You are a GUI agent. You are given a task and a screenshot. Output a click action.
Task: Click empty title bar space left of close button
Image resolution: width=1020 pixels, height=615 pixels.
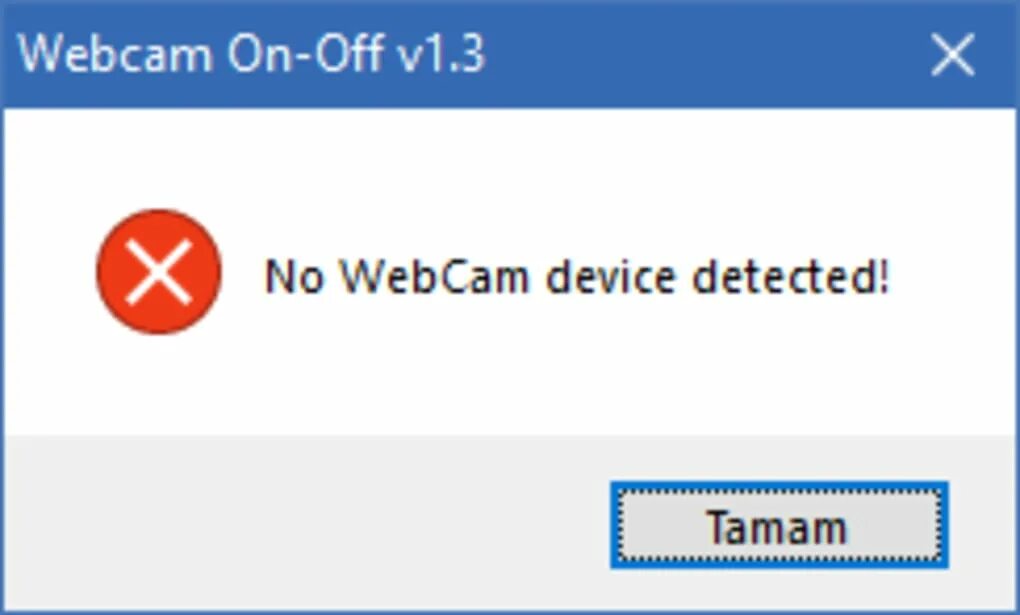(700, 54)
